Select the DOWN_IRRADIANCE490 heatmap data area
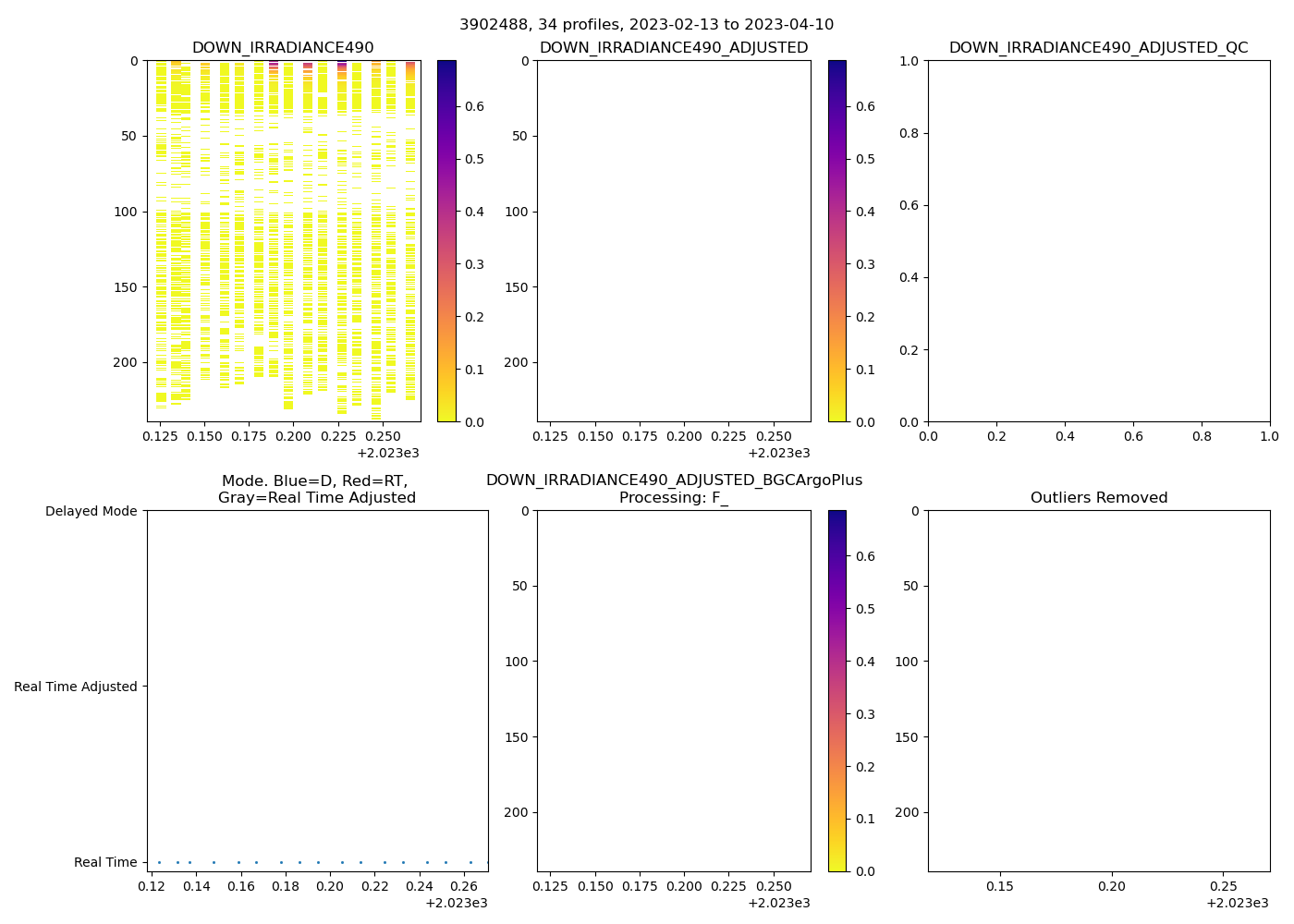 pos(284,240)
